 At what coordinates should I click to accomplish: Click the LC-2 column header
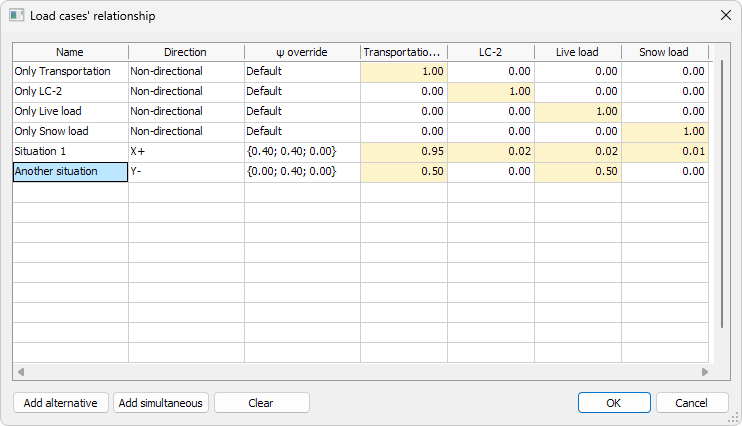click(491, 52)
